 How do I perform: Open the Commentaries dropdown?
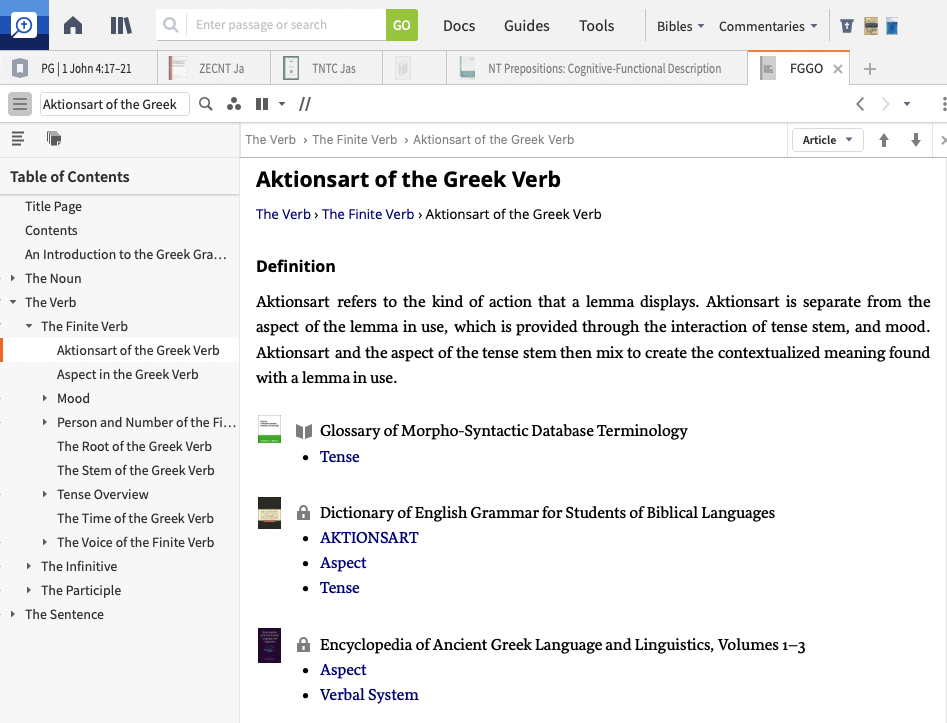768,26
